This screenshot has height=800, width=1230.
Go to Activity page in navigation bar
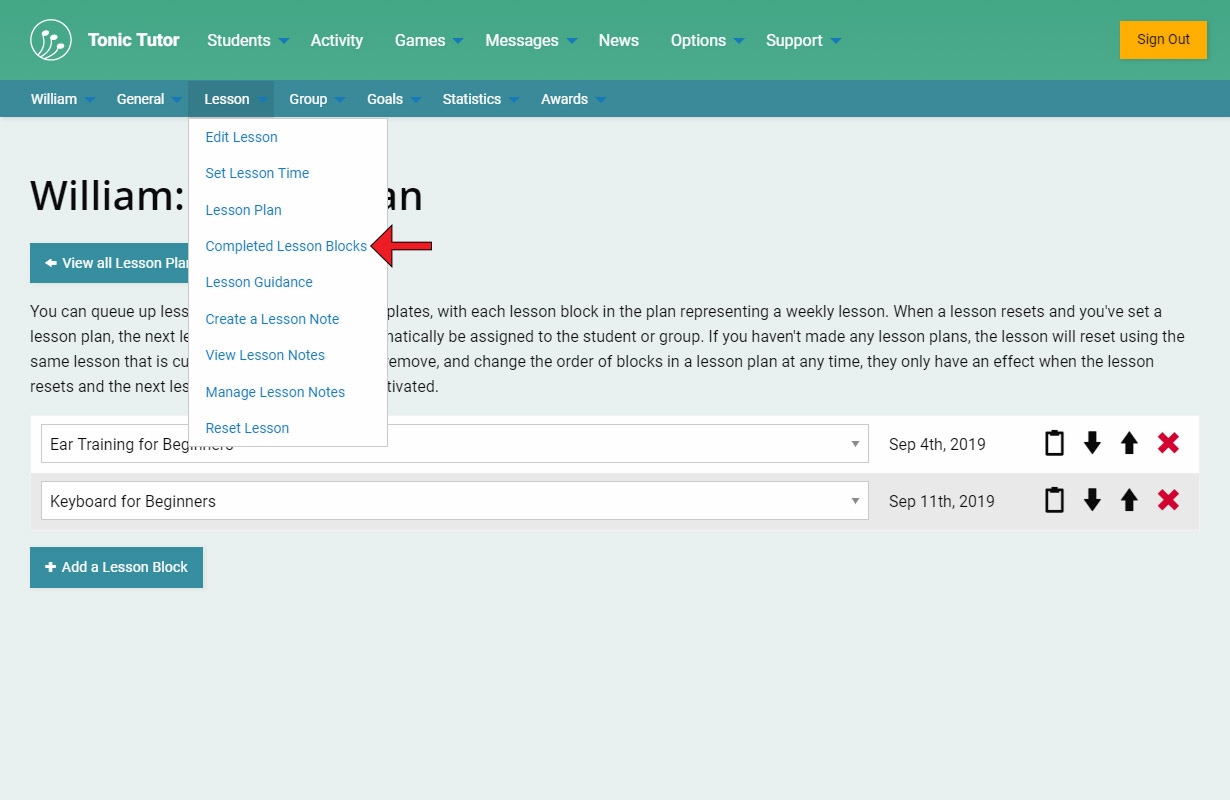pyautogui.click(x=336, y=40)
